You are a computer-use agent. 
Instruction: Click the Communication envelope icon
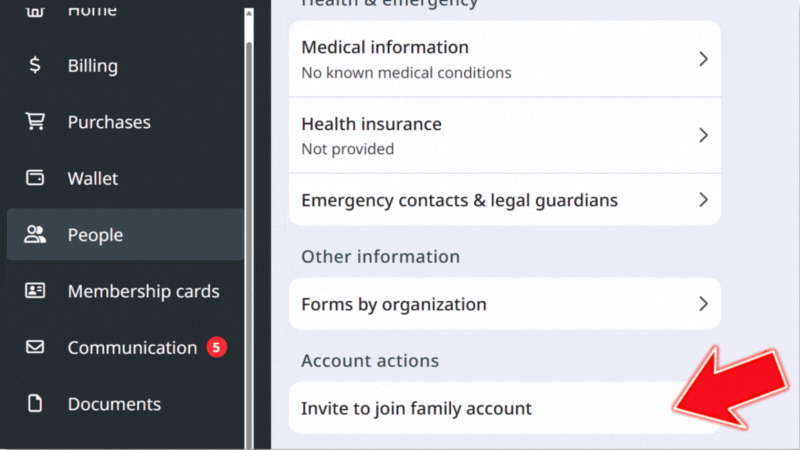[x=35, y=348]
